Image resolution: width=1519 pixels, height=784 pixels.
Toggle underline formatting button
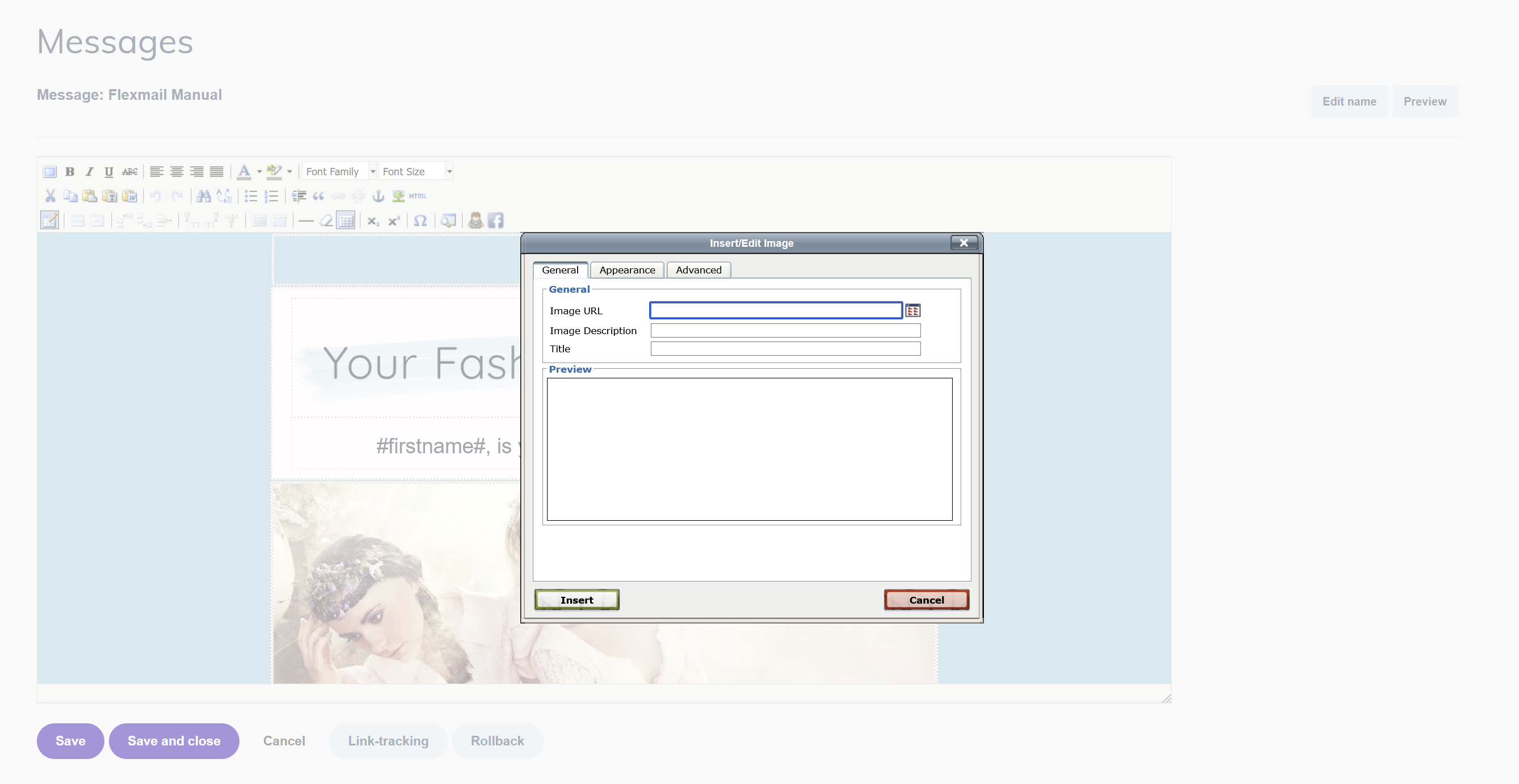point(108,171)
